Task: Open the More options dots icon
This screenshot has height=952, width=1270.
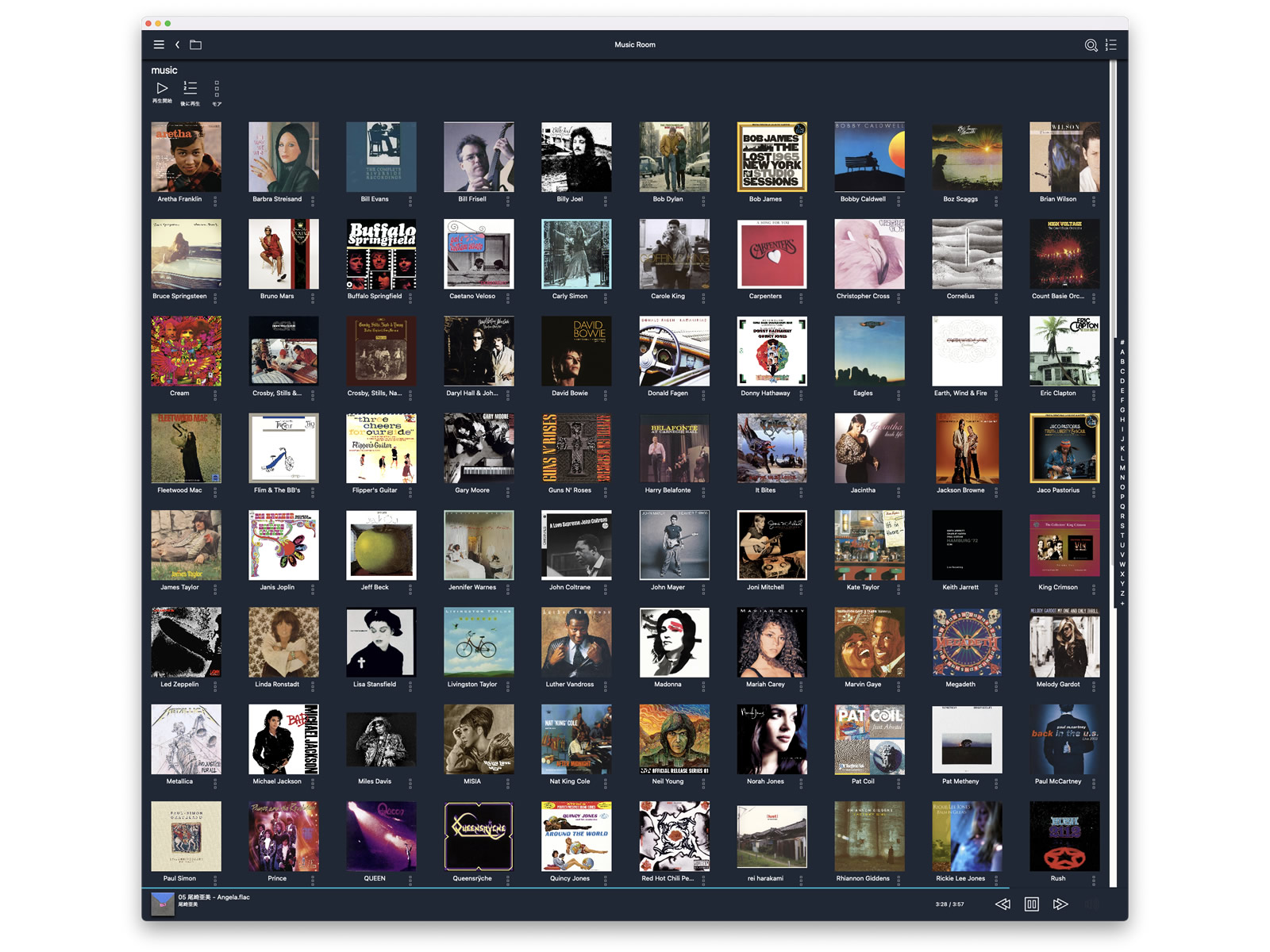Action: (x=217, y=89)
